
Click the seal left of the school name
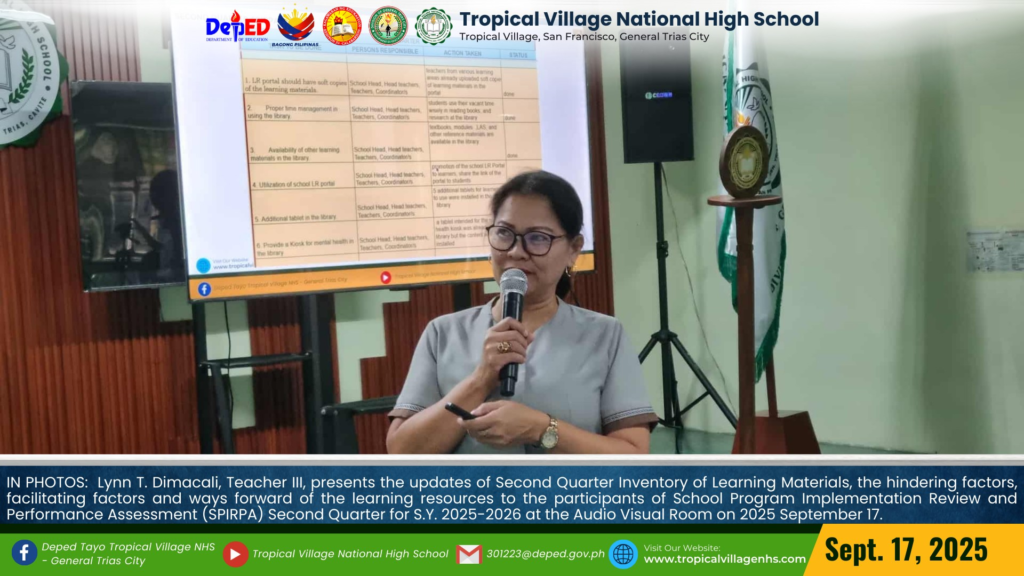(433, 25)
